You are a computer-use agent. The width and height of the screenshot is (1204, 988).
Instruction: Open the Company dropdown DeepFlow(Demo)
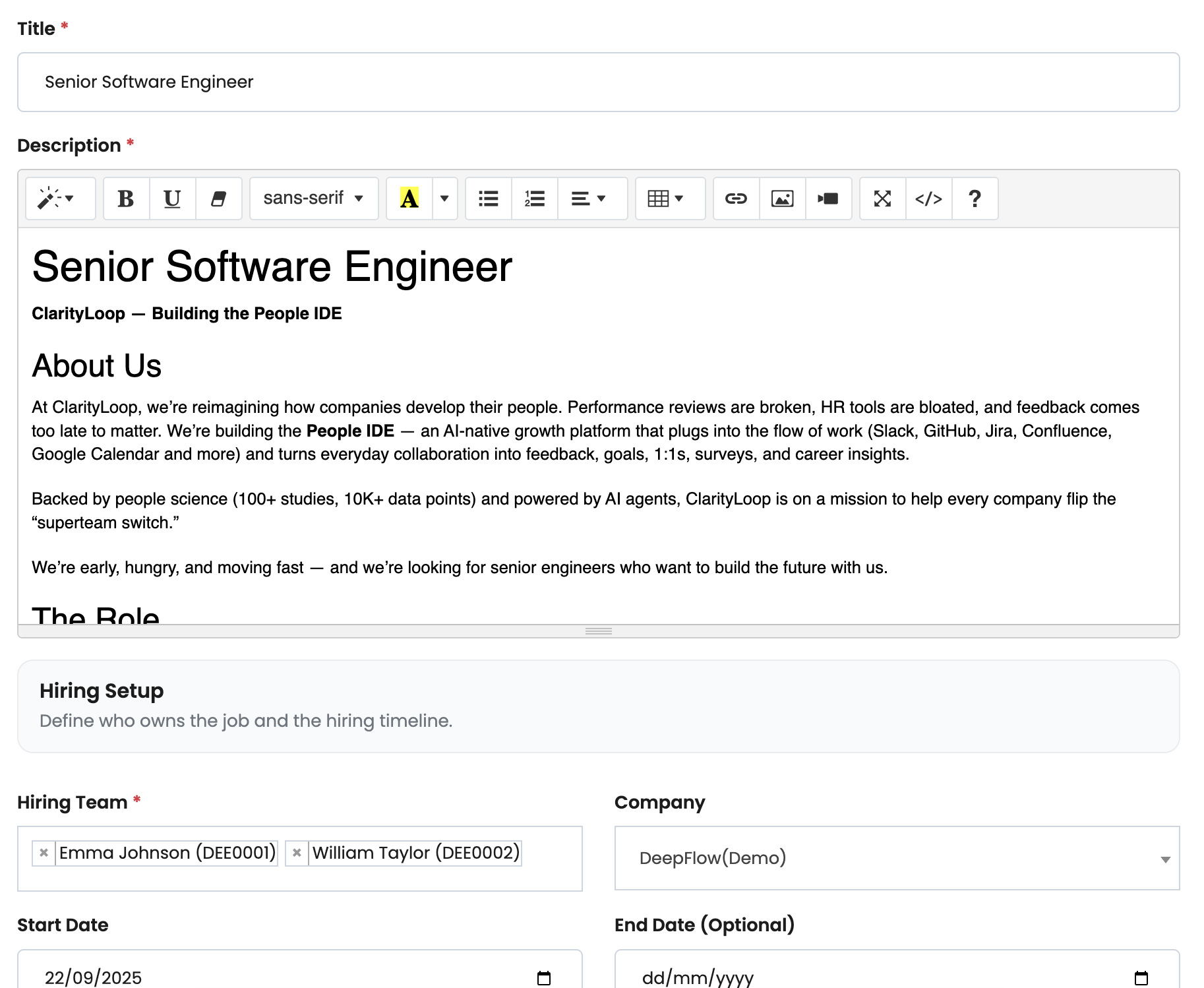click(x=897, y=858)
